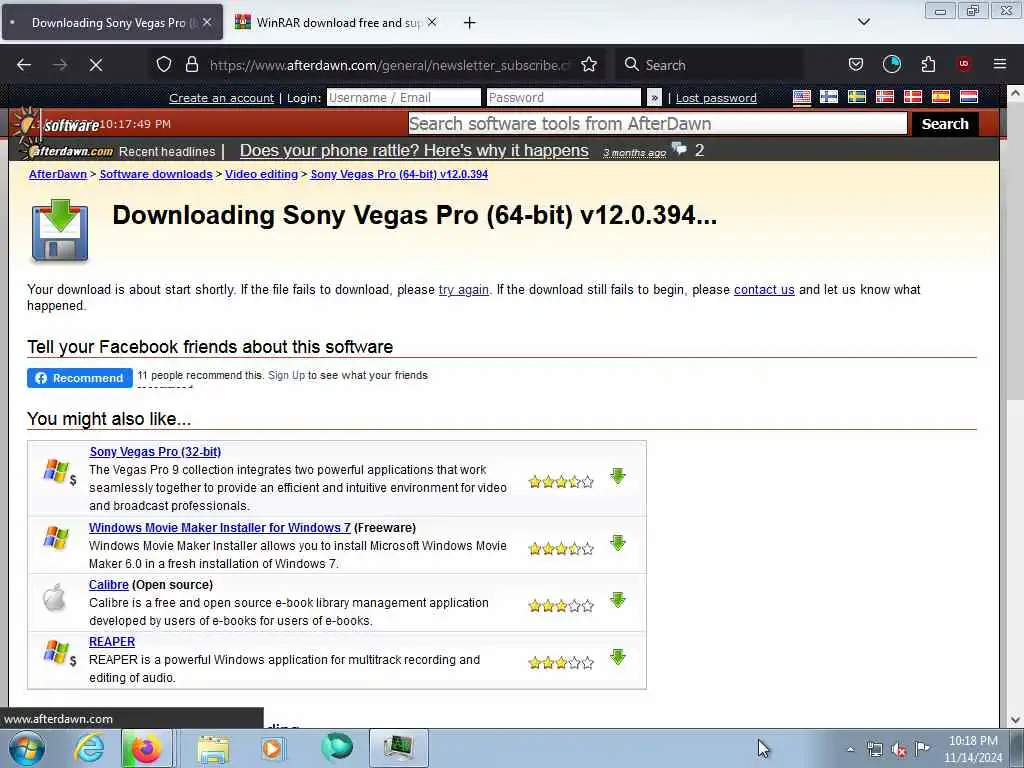Open the headline comments bubble icon
1024x768 pixels.
679,149
